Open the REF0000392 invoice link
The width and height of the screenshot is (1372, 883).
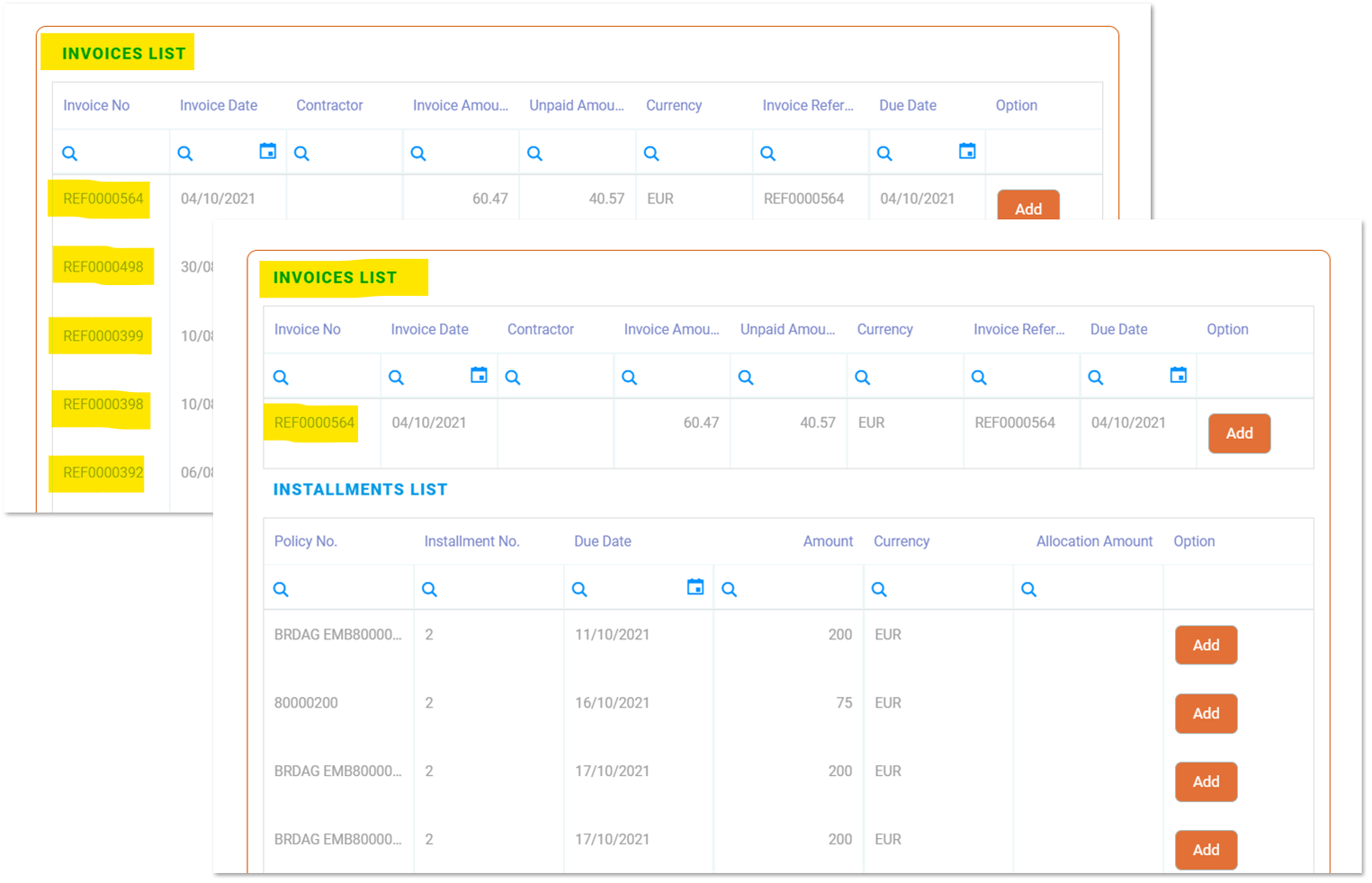point(103,473)
